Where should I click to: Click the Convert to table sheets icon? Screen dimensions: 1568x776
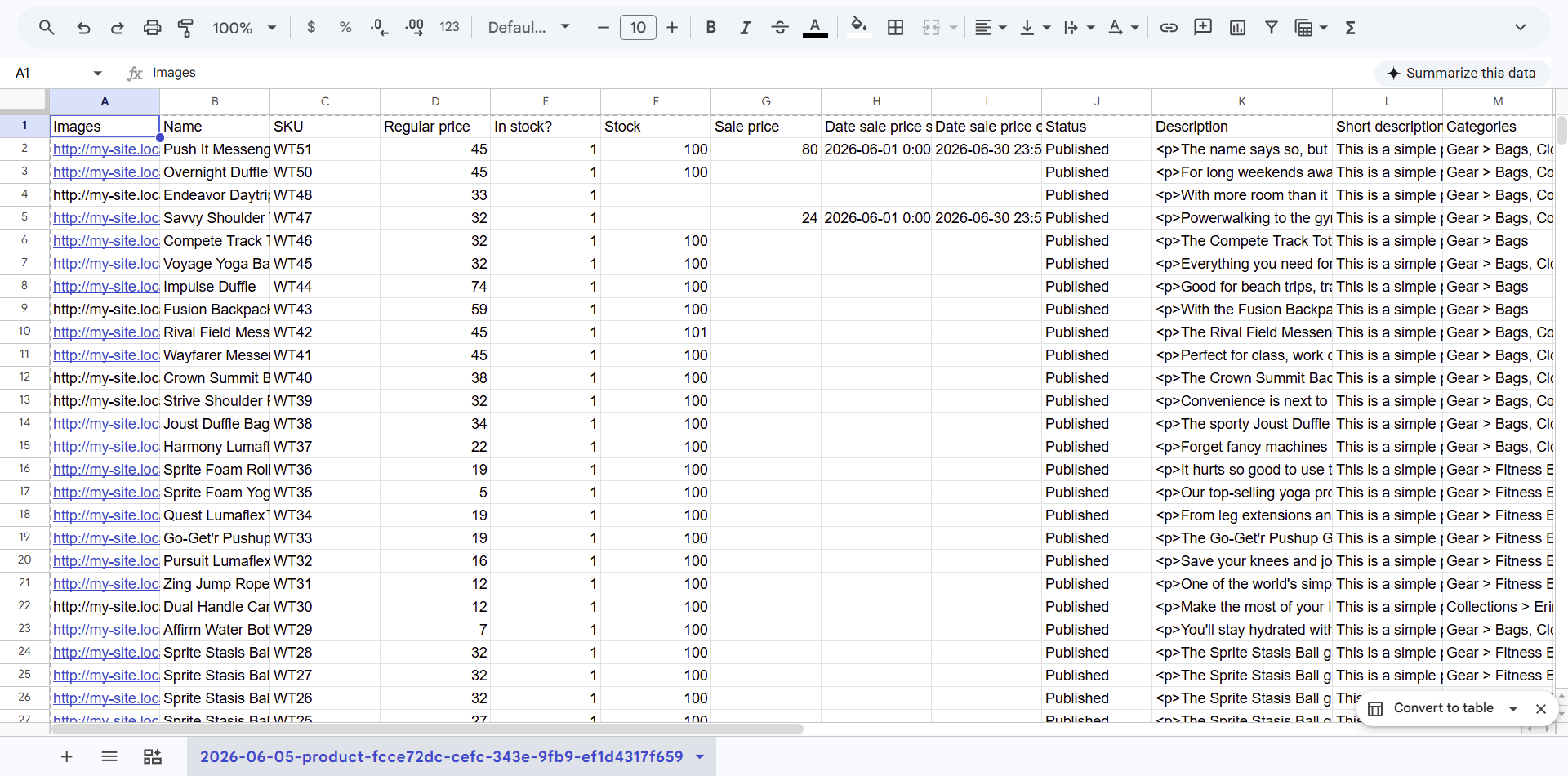(x=153, y=756)
